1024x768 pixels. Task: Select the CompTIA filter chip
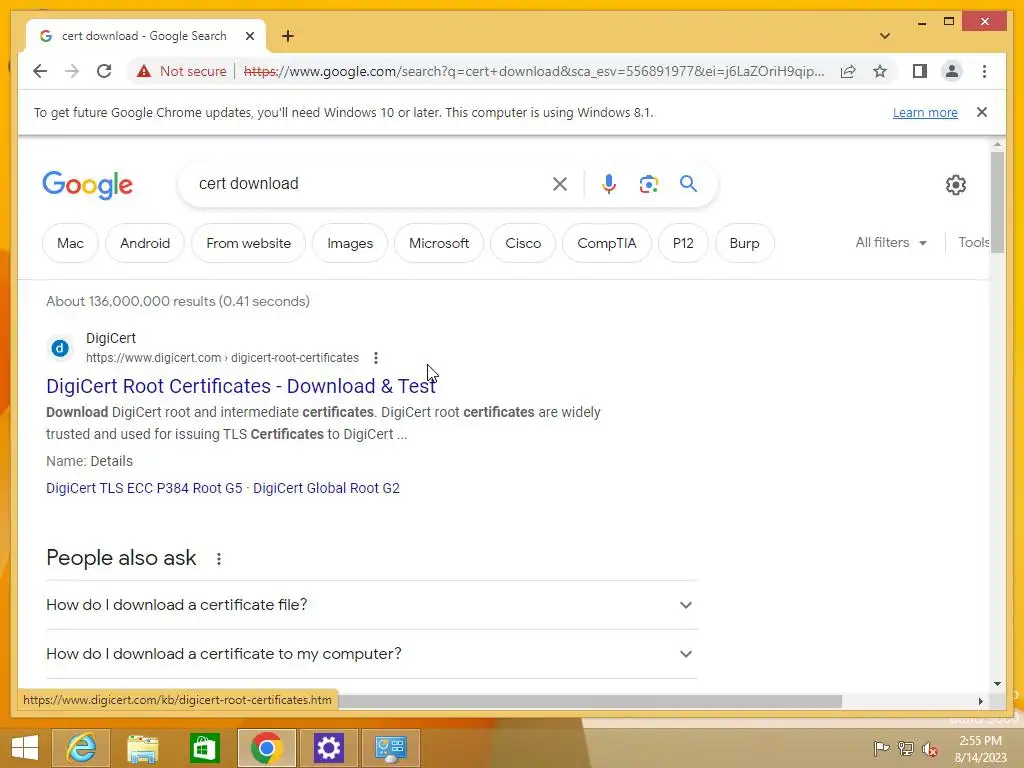(607, 243)
